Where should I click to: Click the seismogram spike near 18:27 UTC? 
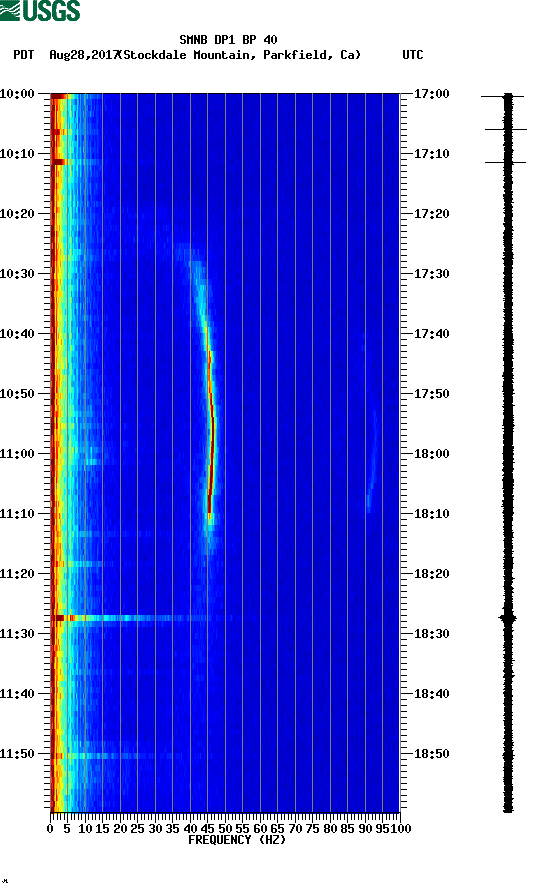click(x=508, y=618)
